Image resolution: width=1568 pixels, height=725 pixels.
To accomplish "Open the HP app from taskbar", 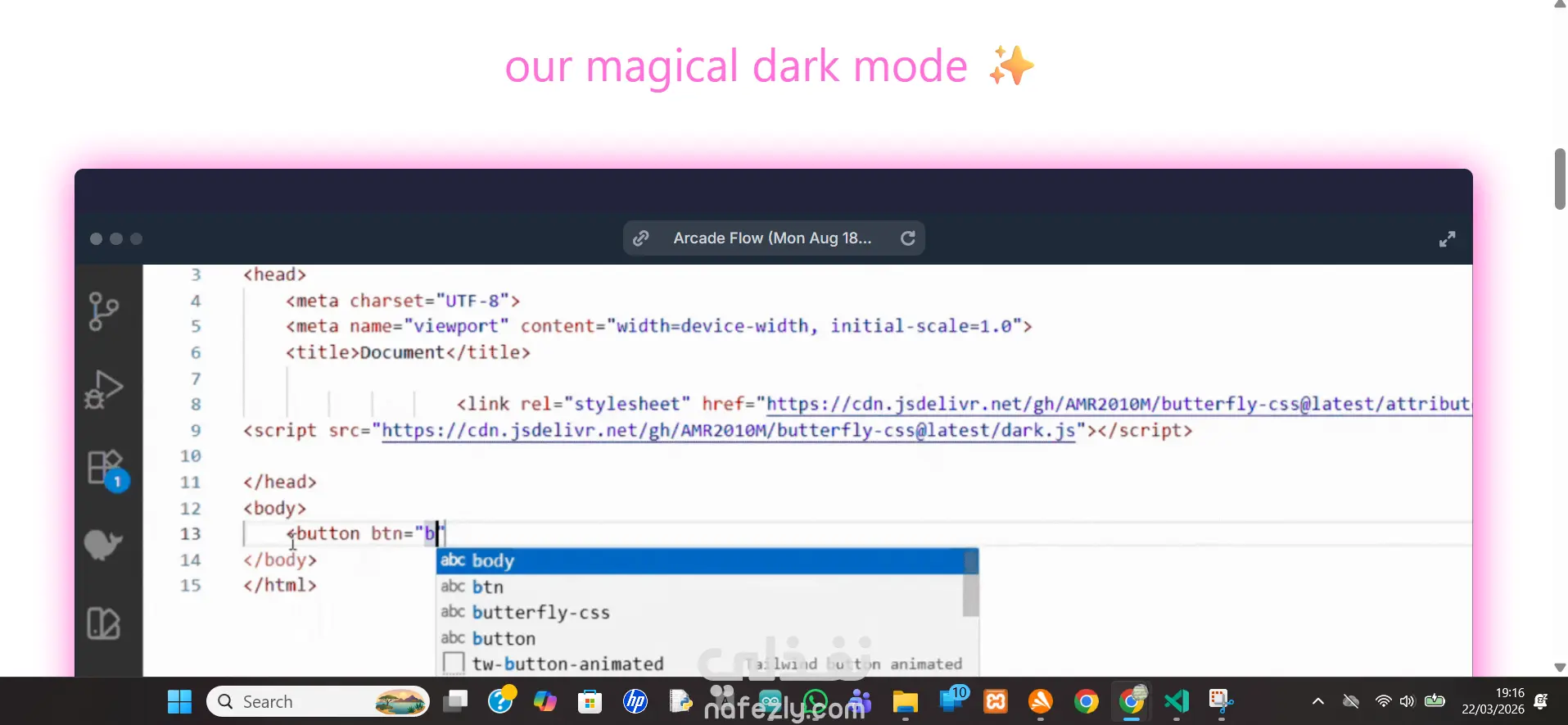I will point(635,702).
